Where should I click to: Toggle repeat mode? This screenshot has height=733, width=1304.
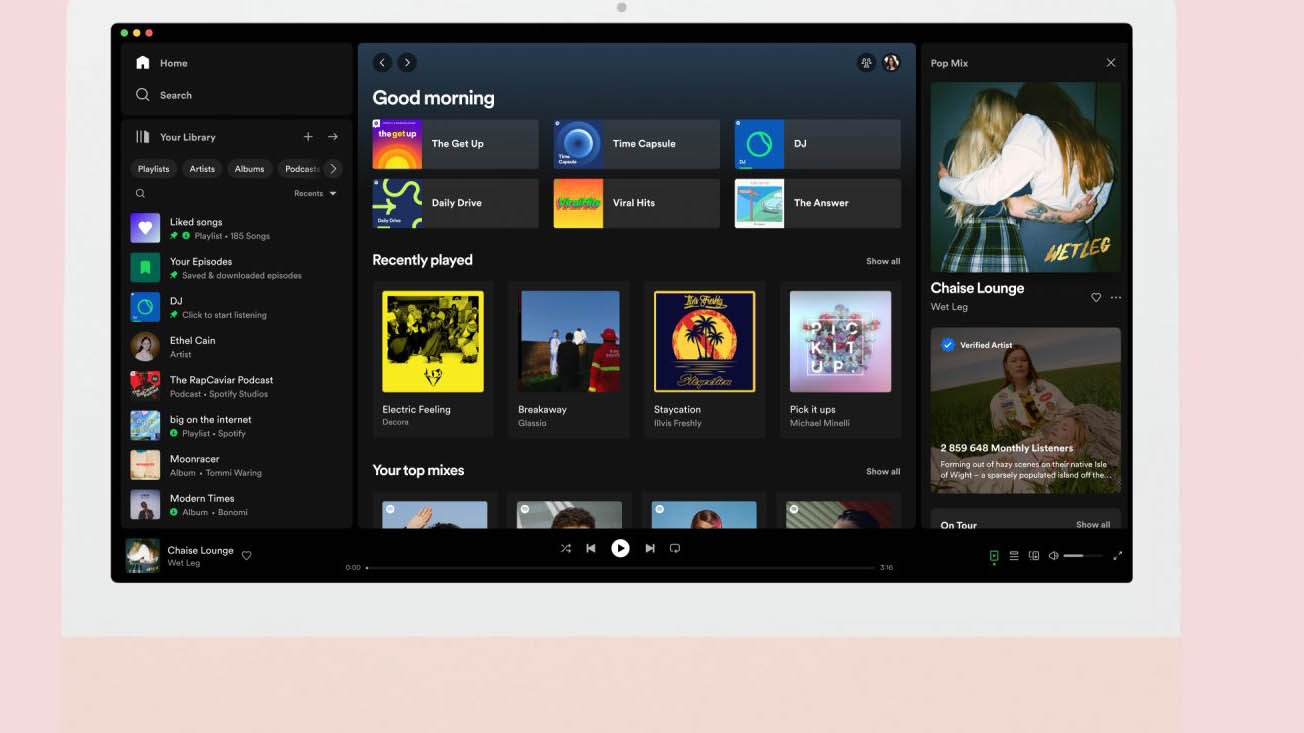tap(675, 548)
